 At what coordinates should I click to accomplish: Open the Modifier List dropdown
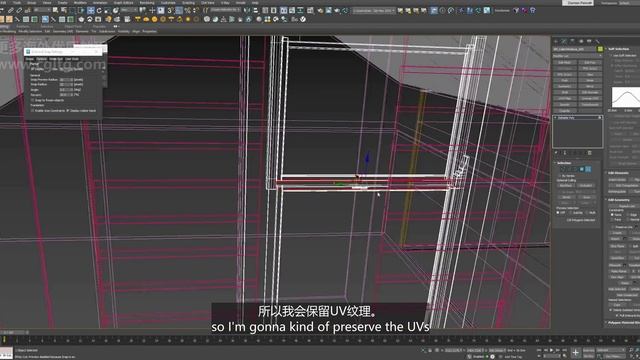click(x=577, y=56)
